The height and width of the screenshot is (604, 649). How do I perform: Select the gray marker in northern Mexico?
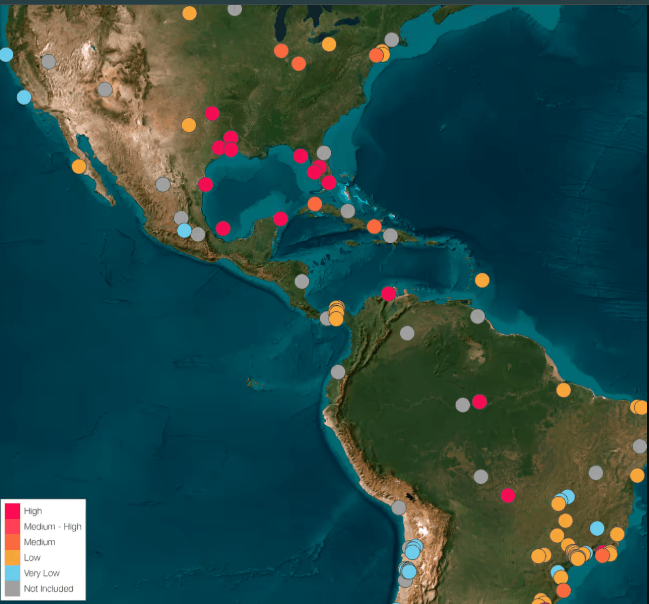coord(163,184)
